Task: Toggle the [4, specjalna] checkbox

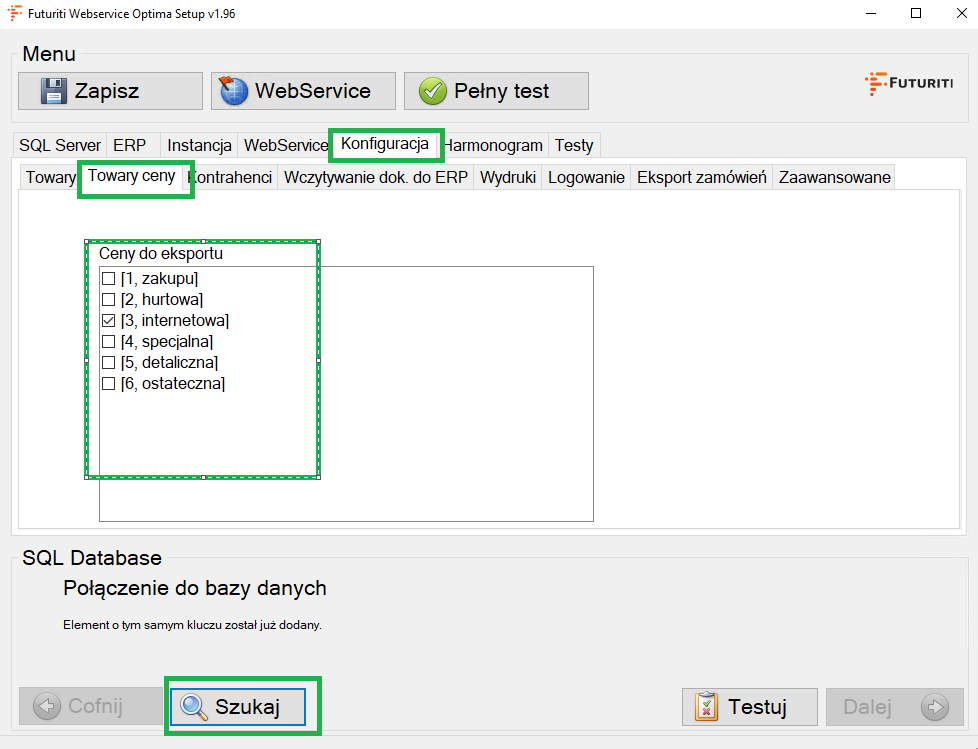Action: [x=108, y=342]
